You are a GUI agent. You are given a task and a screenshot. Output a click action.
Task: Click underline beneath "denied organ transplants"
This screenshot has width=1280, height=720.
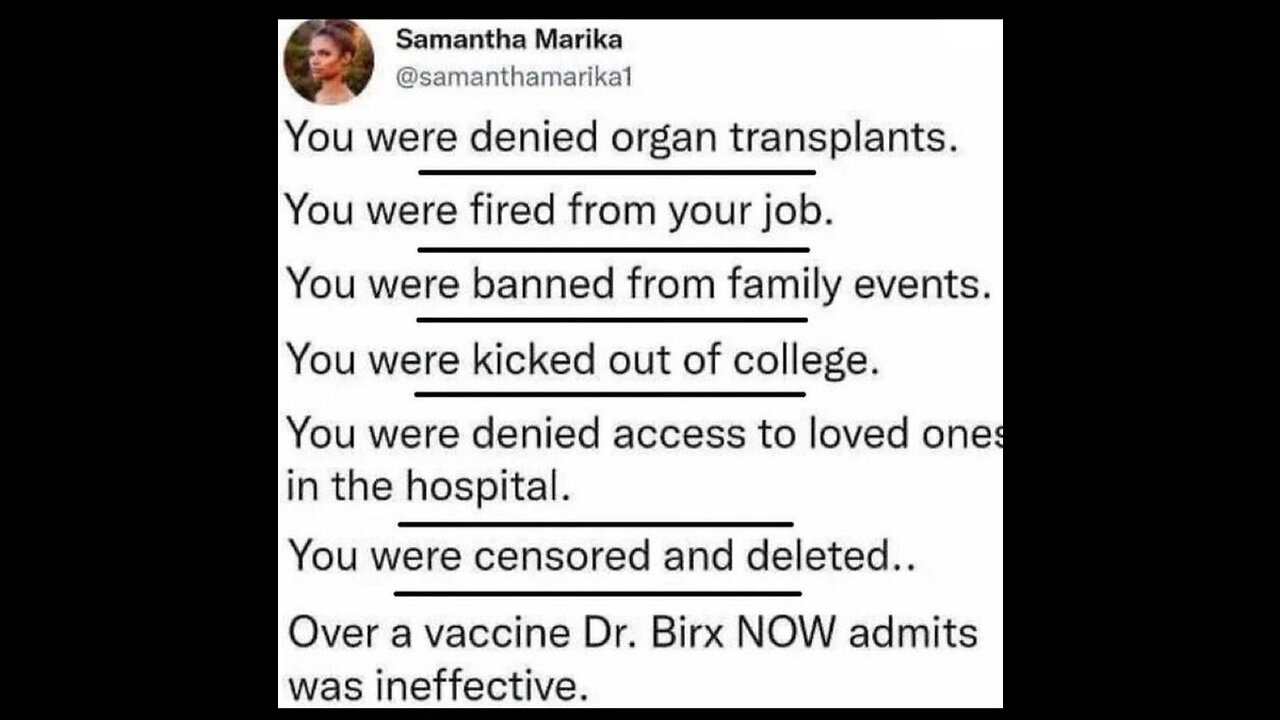click(x=617, y=172)
